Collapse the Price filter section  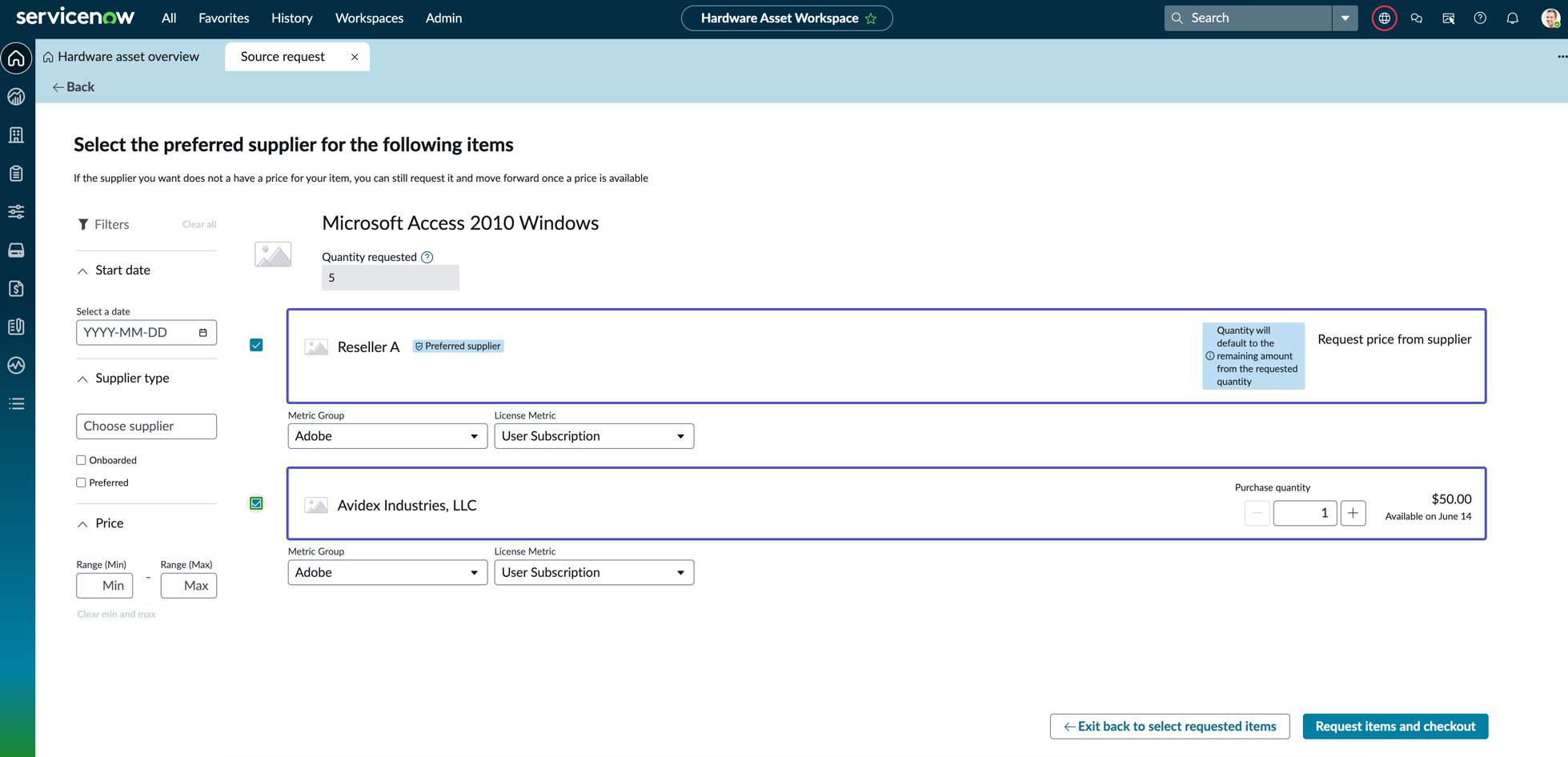pos(82,524)
